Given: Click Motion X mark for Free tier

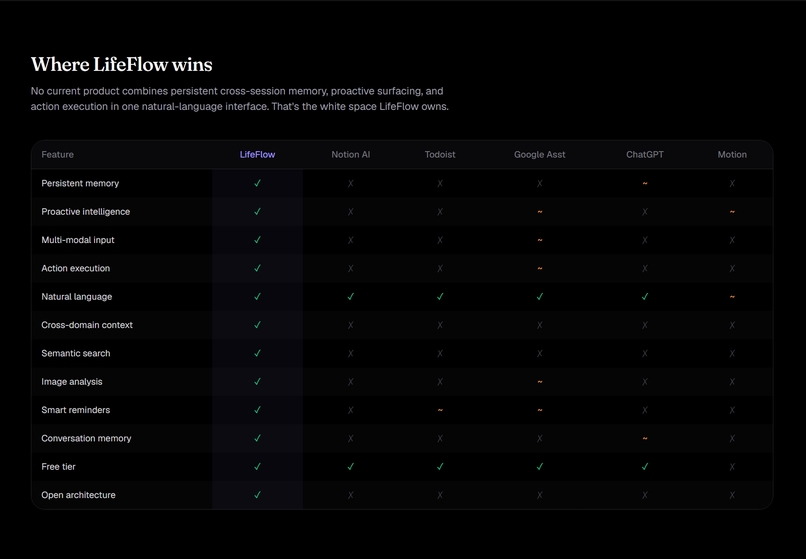Looking at the screenshot, I should [x=732, y=466].
